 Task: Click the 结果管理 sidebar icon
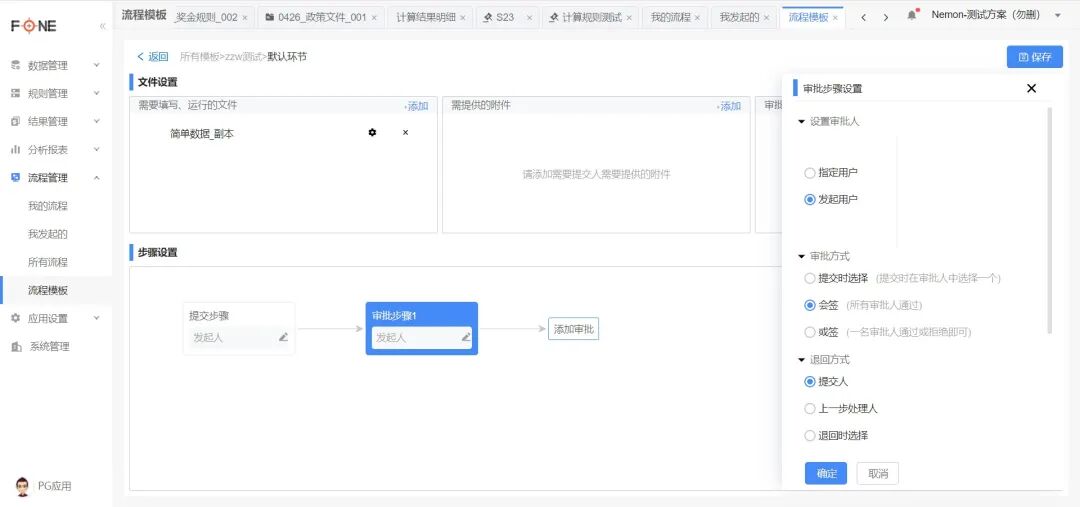pos(16,121)
